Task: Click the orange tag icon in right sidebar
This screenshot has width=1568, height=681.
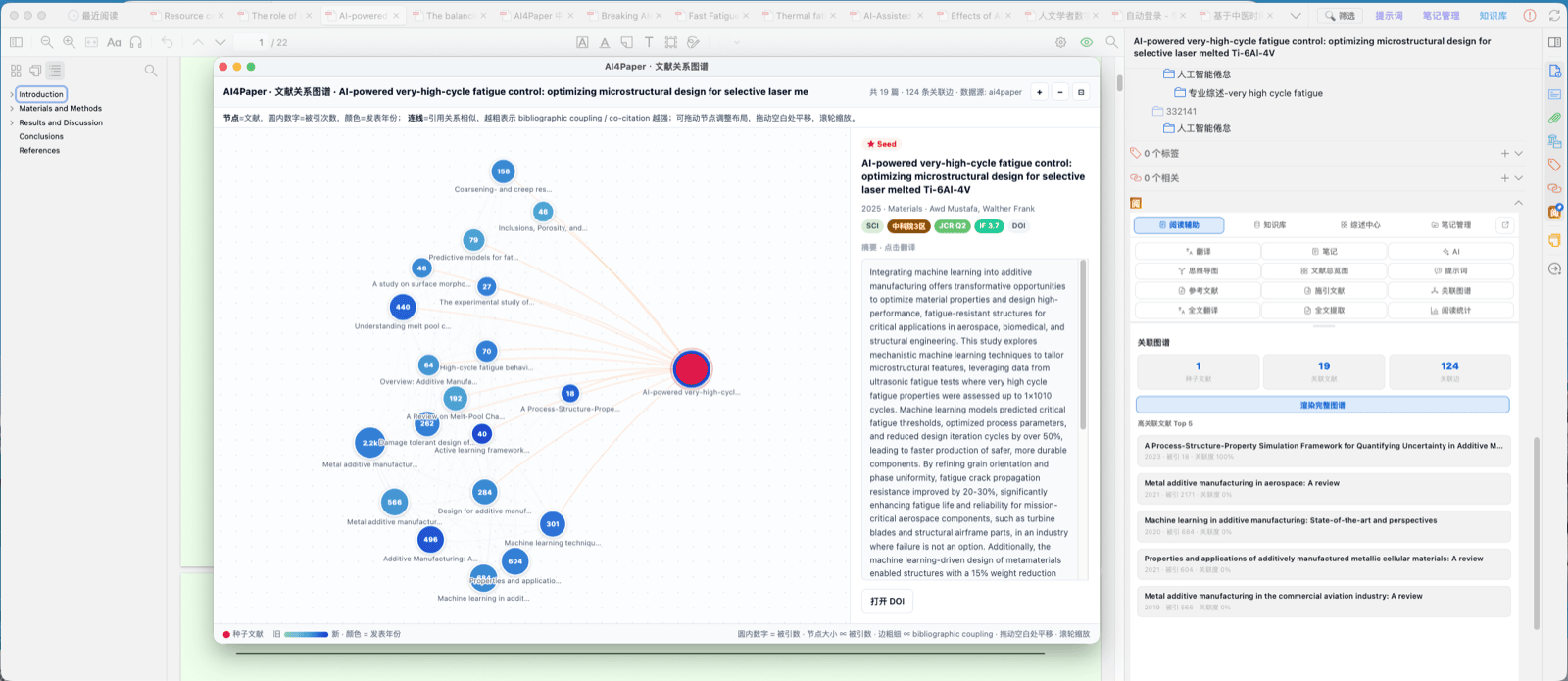Action: pos(1554,165)
